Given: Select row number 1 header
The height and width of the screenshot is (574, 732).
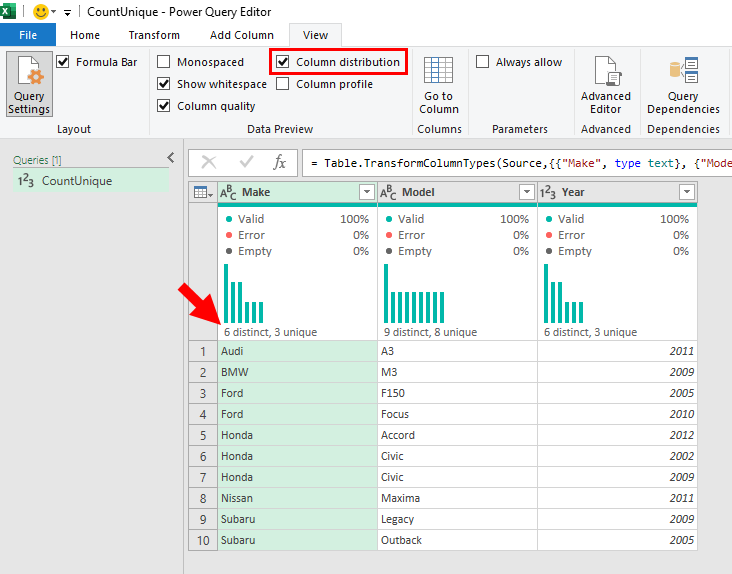Looking at the screenshot, I should point(203,351).
